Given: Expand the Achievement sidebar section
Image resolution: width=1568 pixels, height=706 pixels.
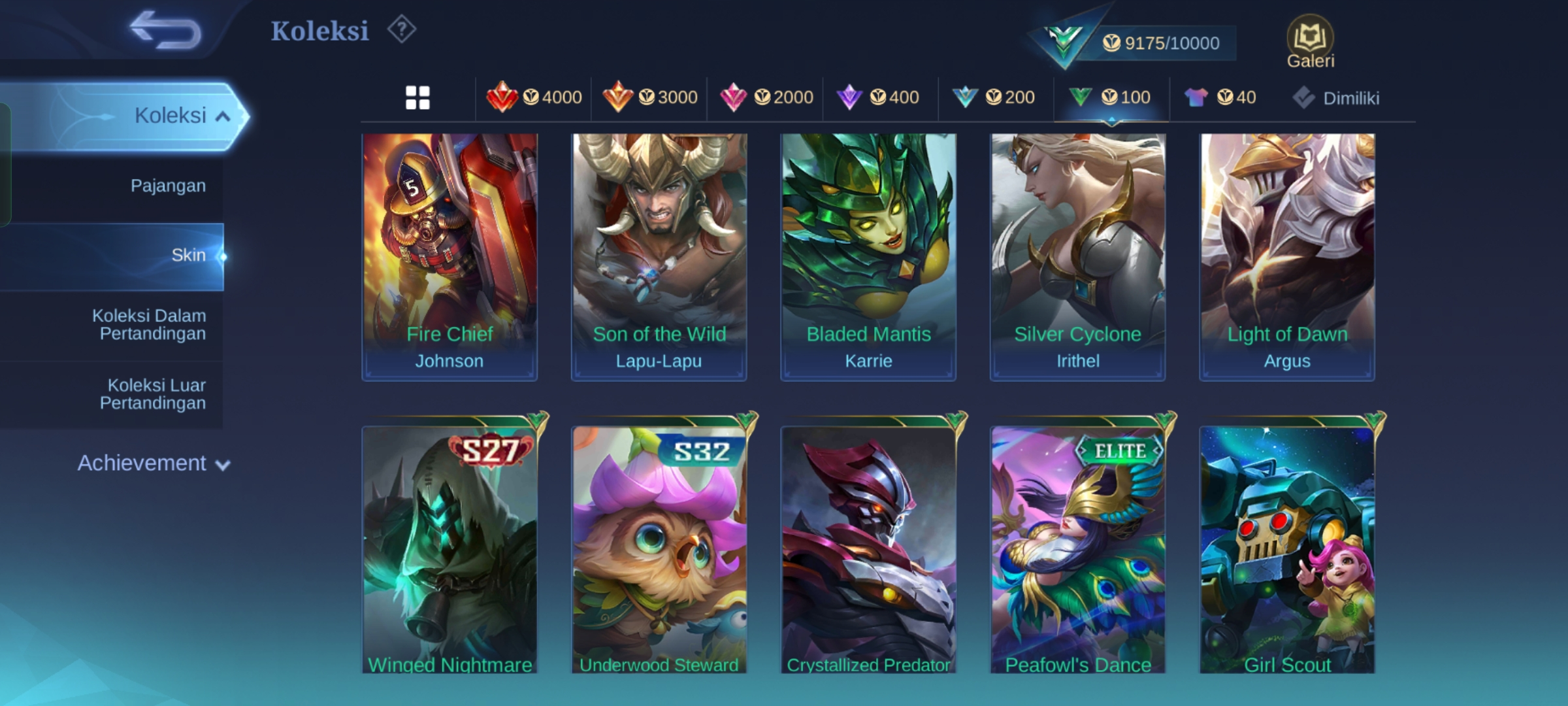Looking at the screenshot, I should click(x=154, y=463).
